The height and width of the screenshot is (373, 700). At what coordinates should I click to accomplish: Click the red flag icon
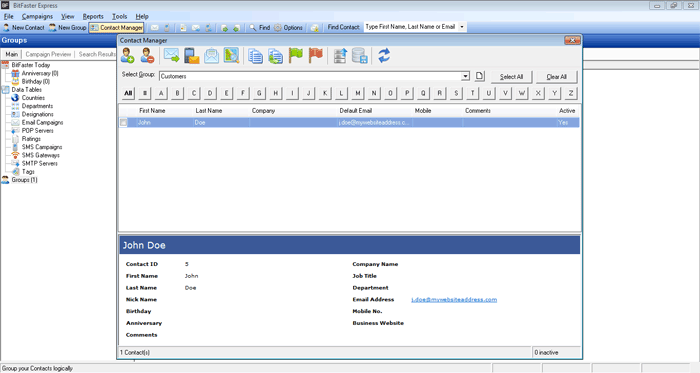tap(316, 56)
